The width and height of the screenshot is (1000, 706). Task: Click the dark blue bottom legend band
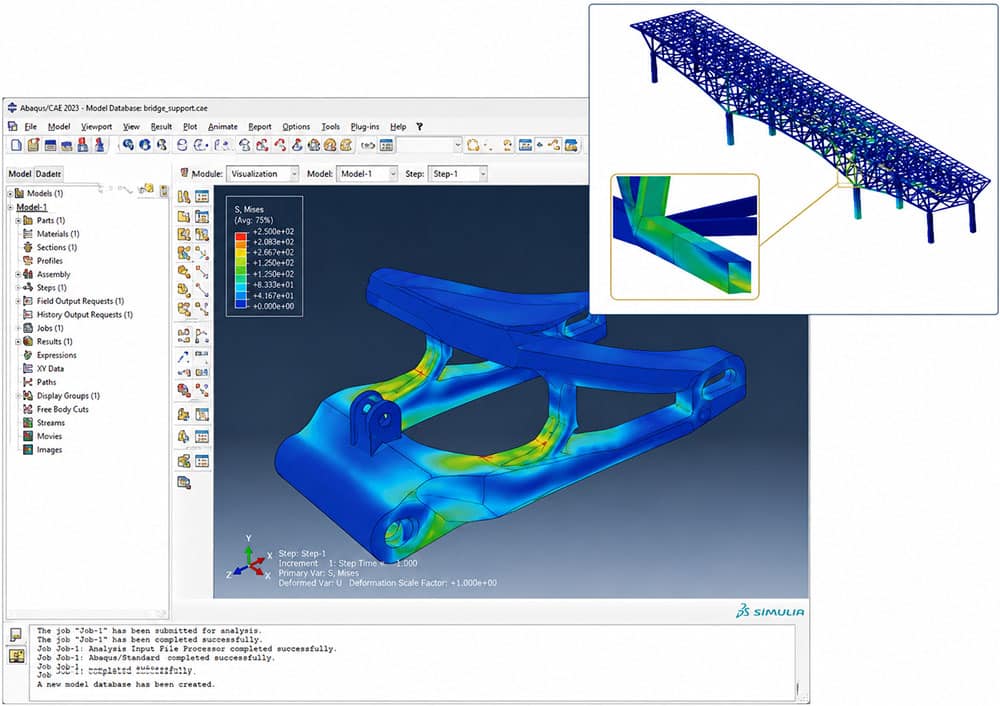pyautogui.click(x=240, y=305)
